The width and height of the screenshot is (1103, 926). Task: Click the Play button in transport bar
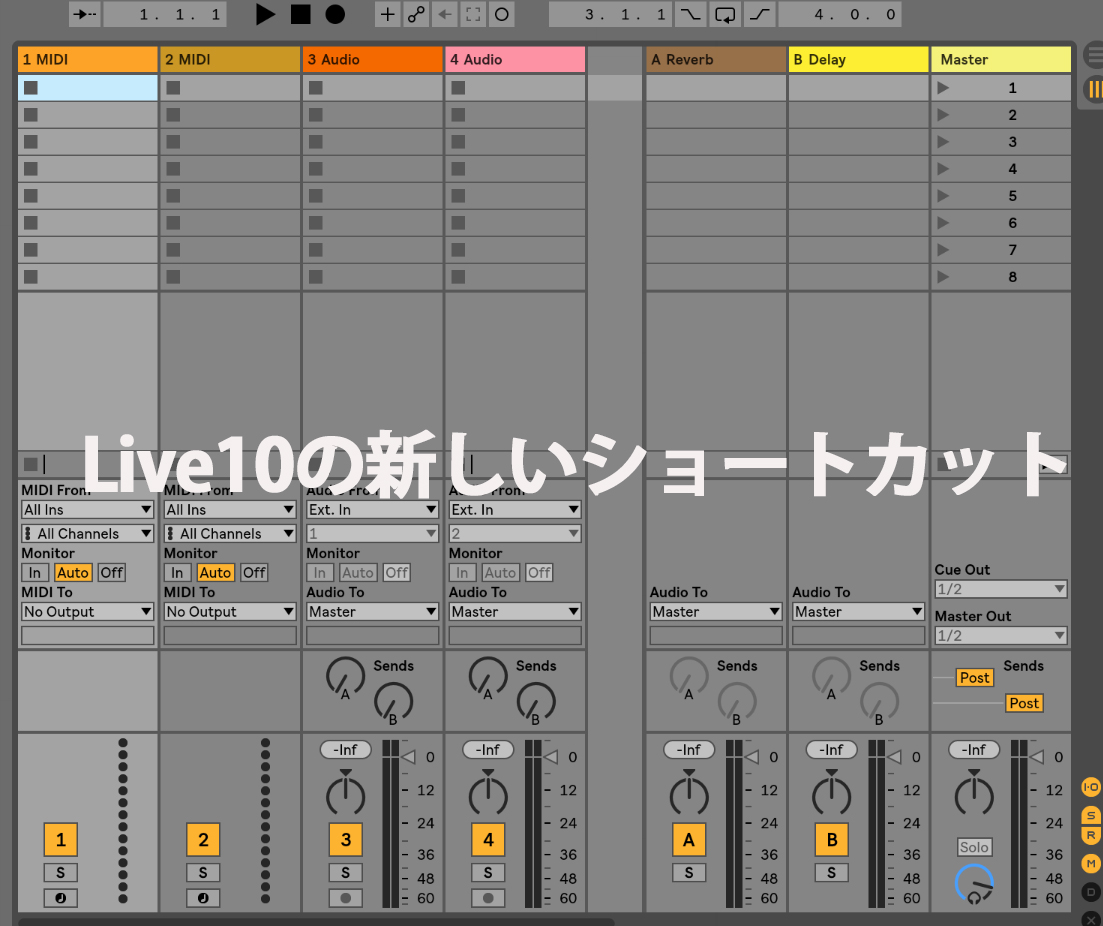tap(265, 14)
